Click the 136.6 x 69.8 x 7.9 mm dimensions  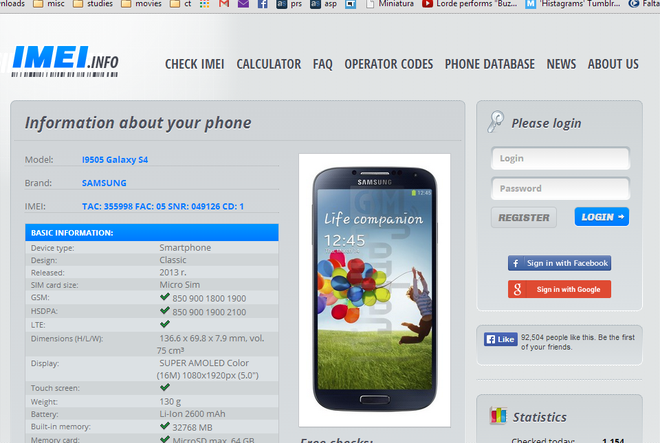pos(210,344)
